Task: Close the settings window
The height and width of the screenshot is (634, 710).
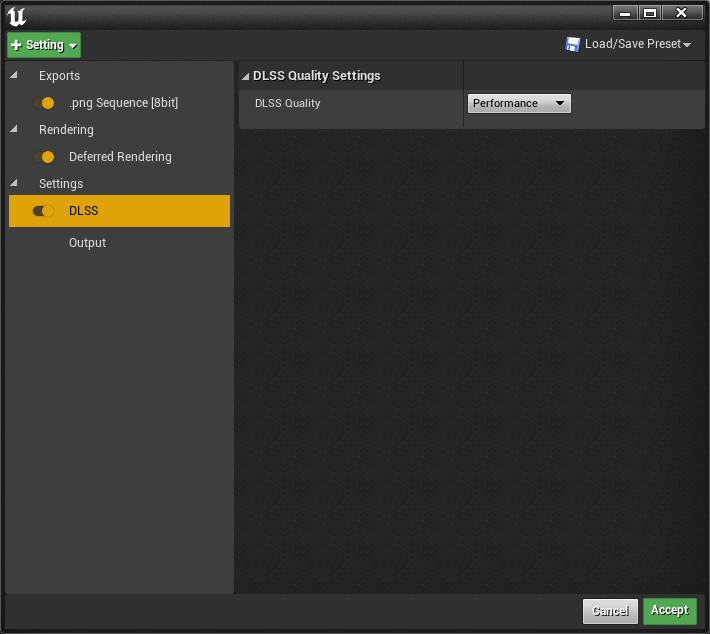Action: click(681, 13)
